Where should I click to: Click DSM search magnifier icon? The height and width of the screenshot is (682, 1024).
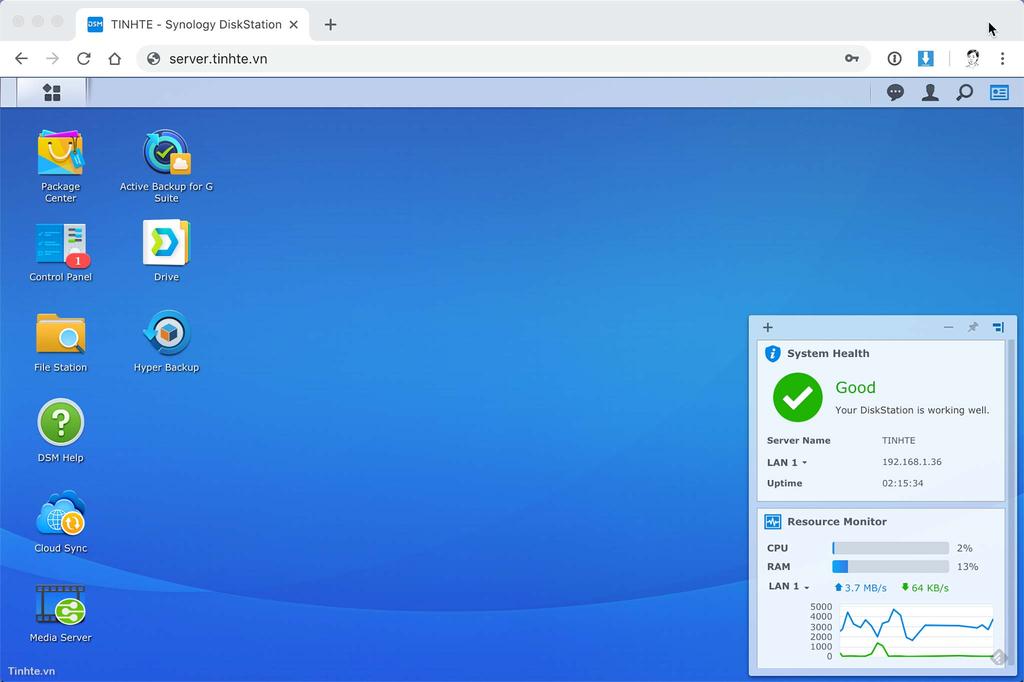[x=965, y=93]
